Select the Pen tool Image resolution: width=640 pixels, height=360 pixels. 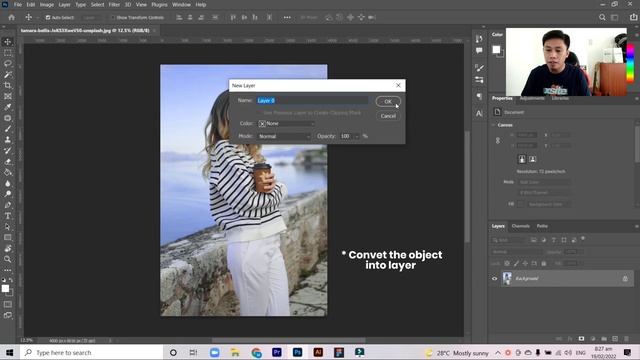(x=8, y=205)
